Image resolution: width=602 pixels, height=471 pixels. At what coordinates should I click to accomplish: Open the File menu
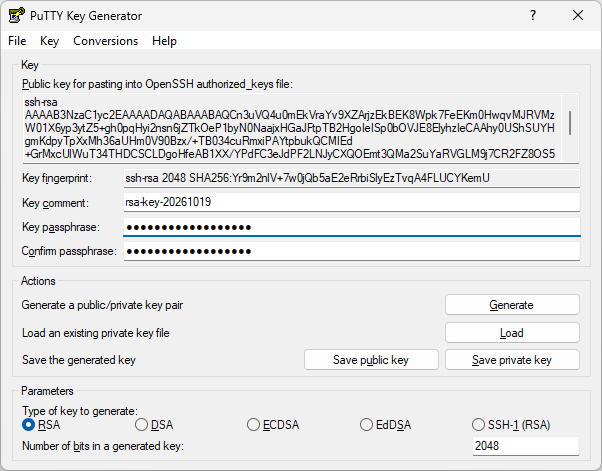[x=17, y=41]
